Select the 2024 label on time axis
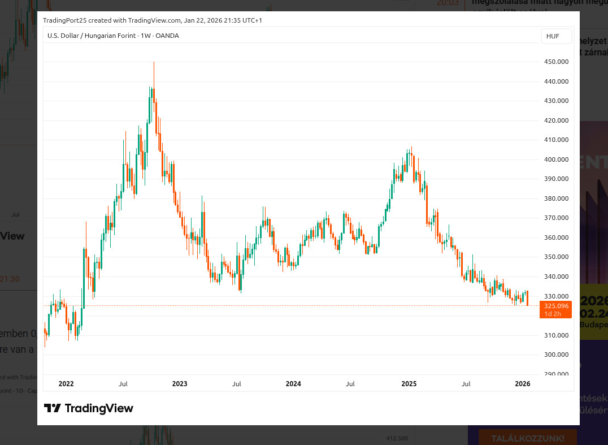Viewport: 608px width, 445px height. (x=293, y=383)
